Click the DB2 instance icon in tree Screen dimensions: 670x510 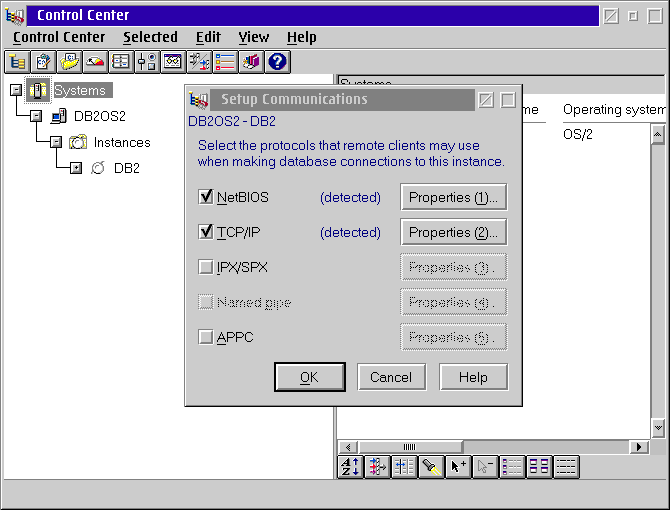coord(98,168)
